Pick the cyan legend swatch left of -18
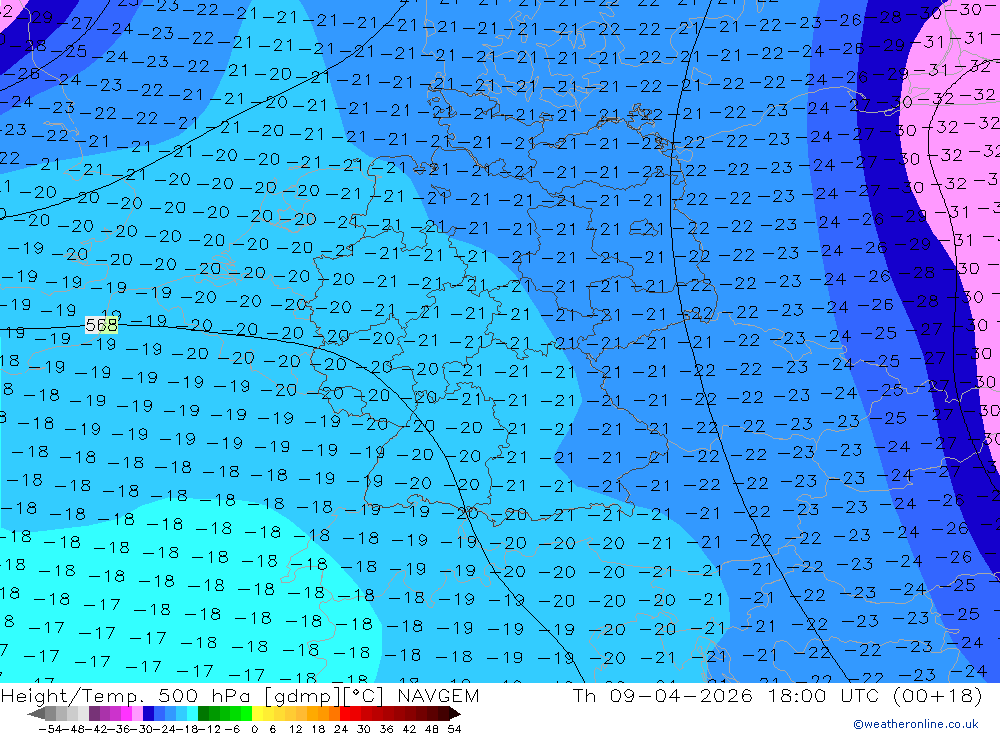The image size is (1000, 733). [x=192, y=714]
